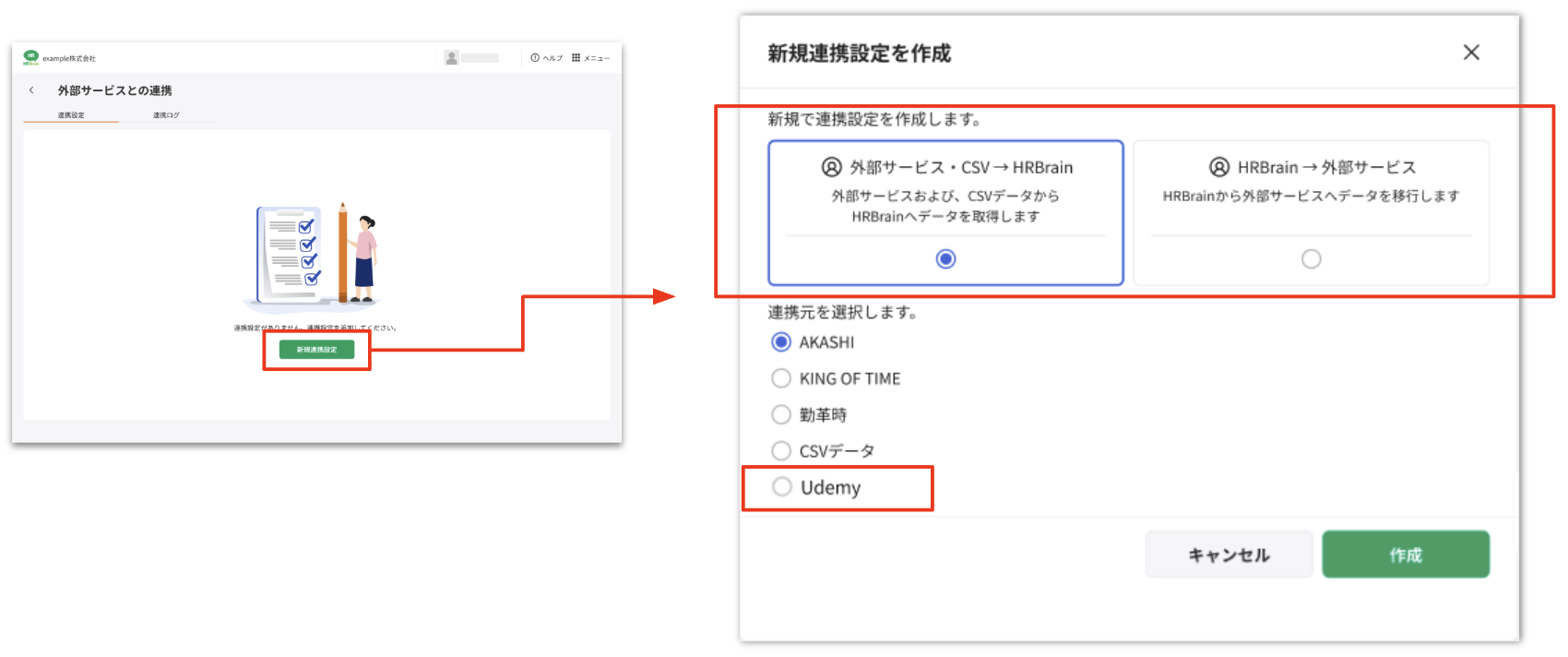Select the CSVデータ radio option
The height and width of the screenshot is (657, 1568).
(781, 450)
